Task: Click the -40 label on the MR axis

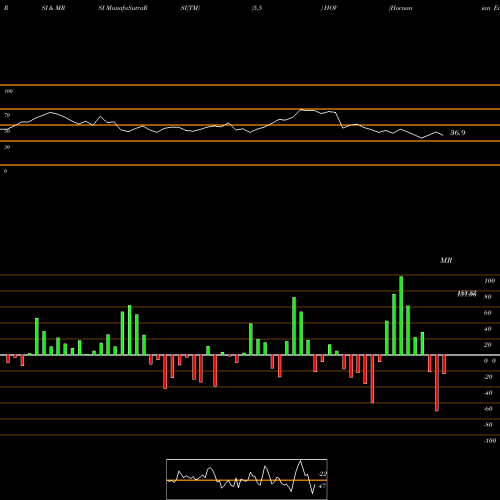Action: click(x=488, y=393)
